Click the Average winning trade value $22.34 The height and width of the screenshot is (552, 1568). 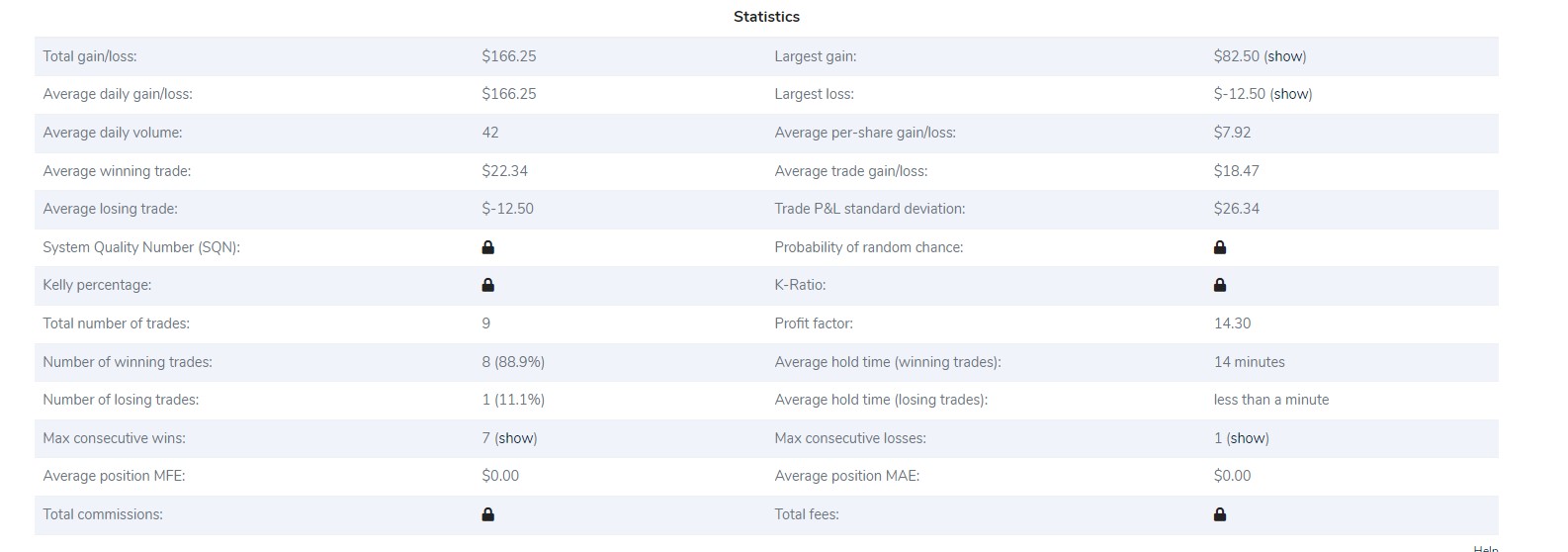pos(505,171)
